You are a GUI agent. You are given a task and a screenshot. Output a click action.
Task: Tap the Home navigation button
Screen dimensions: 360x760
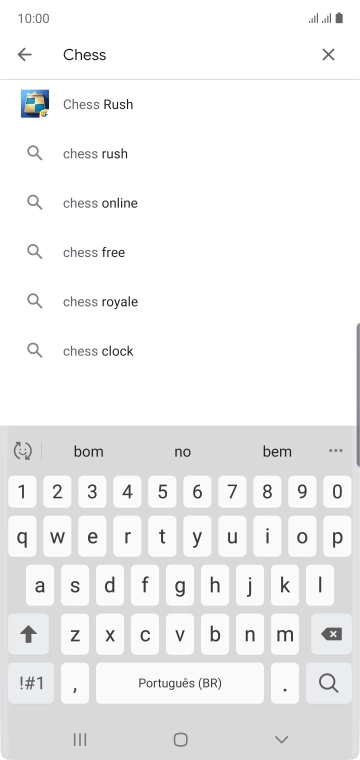point(180,740)
